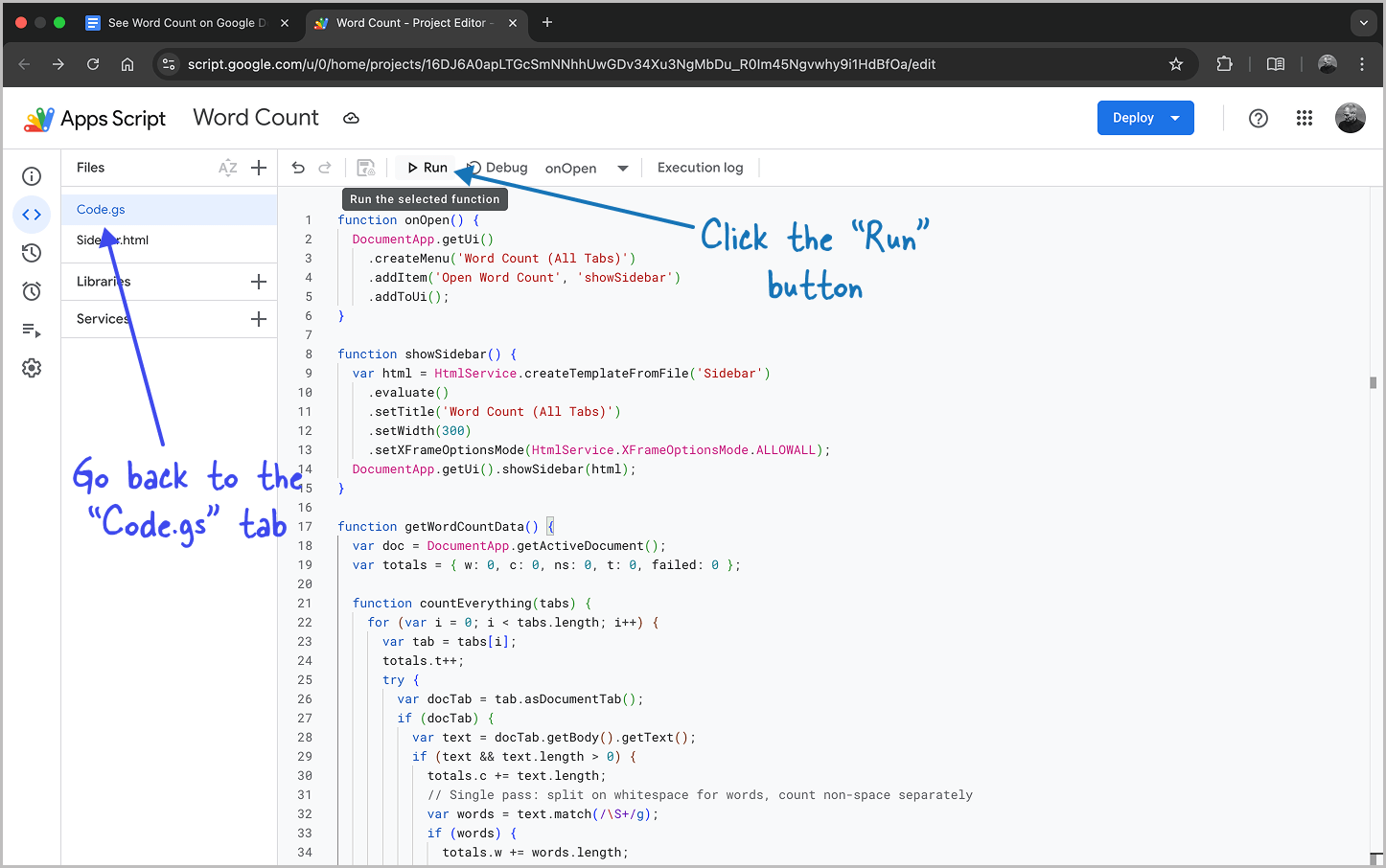Add a service using the plus icon
This screenshot has width=1386, height=868.
click(259, 319)
